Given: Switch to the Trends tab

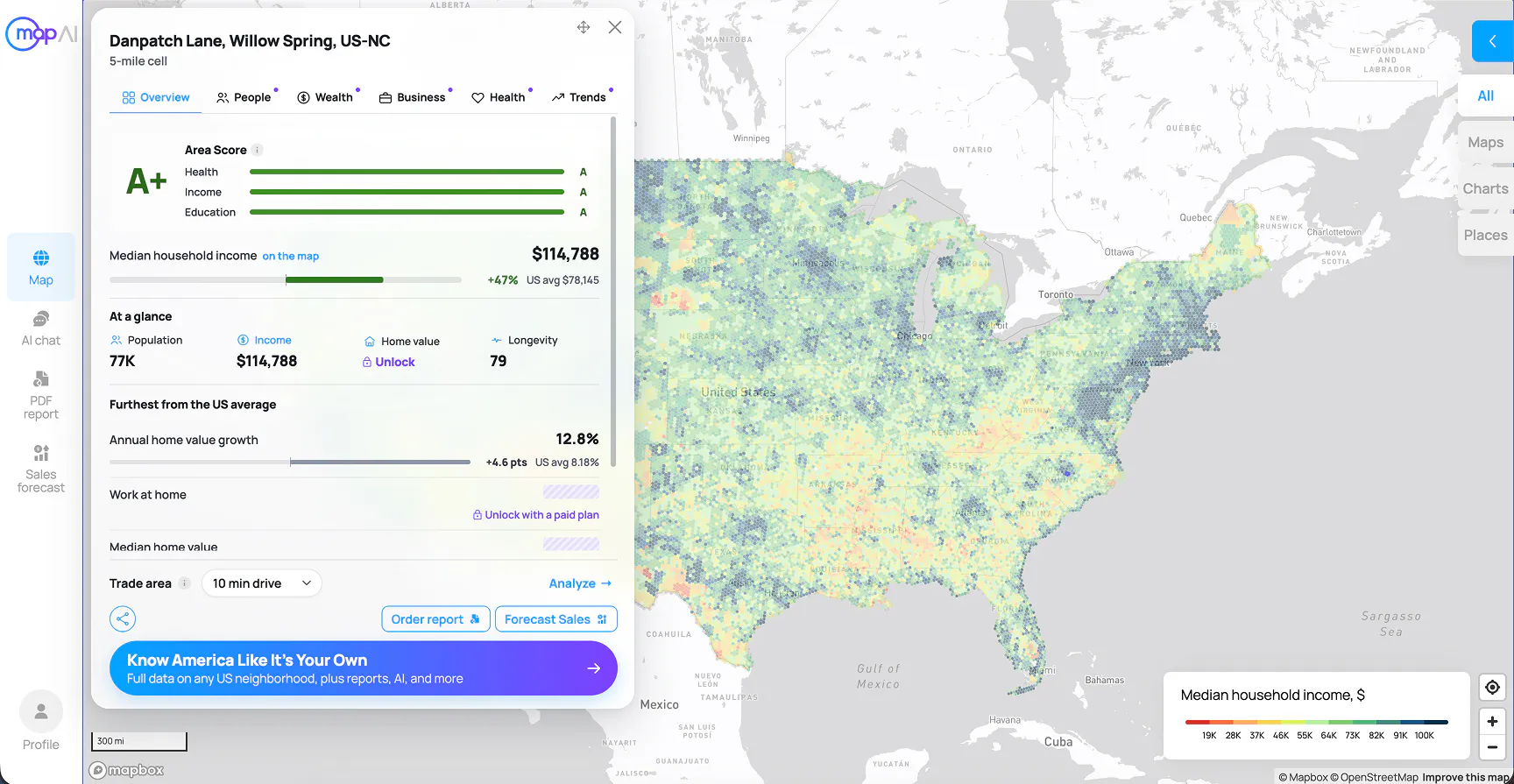Looking at the screenshot, I should (x=579, y=97).
